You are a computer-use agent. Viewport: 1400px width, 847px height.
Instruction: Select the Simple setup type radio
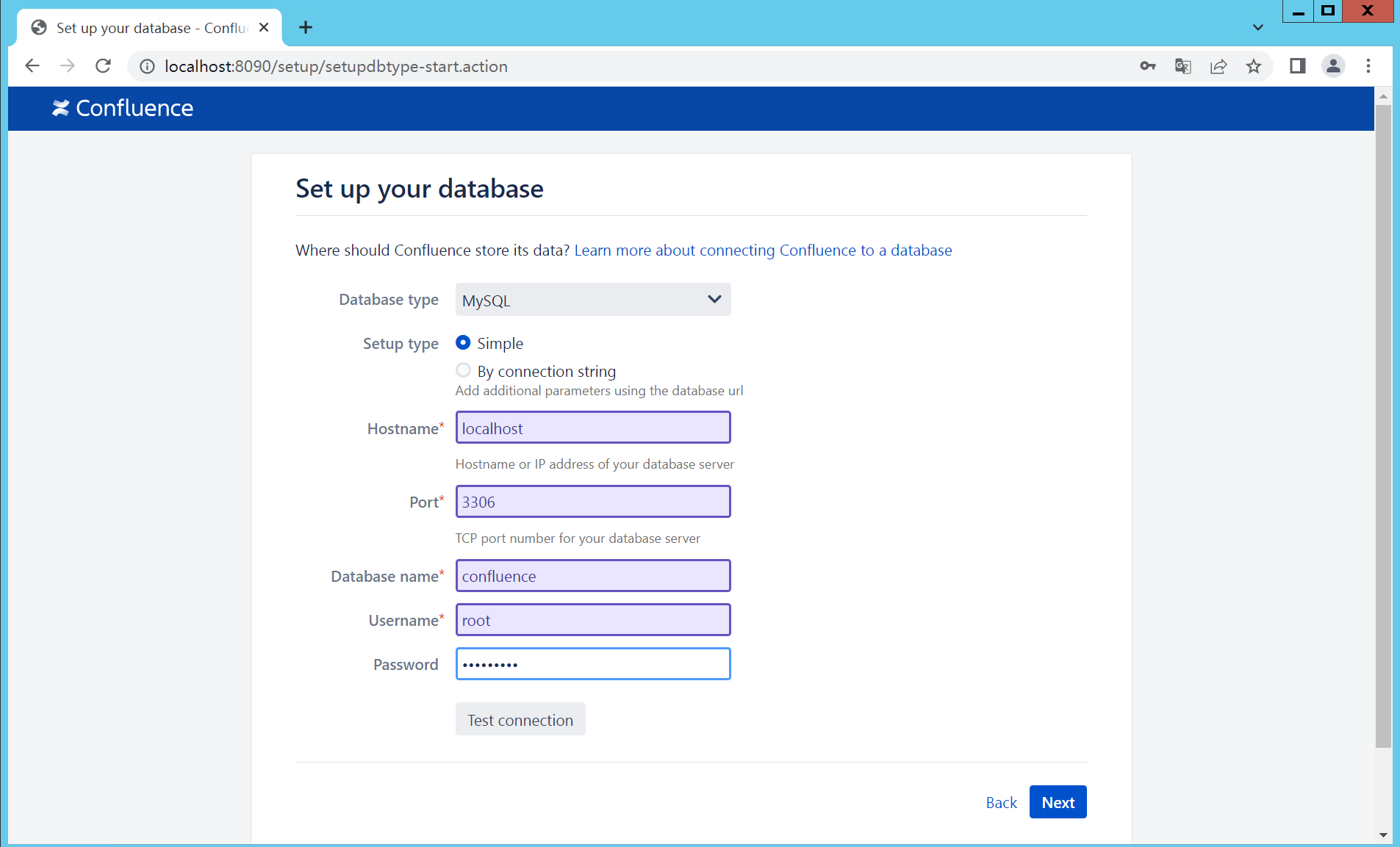tap(463, 342)
